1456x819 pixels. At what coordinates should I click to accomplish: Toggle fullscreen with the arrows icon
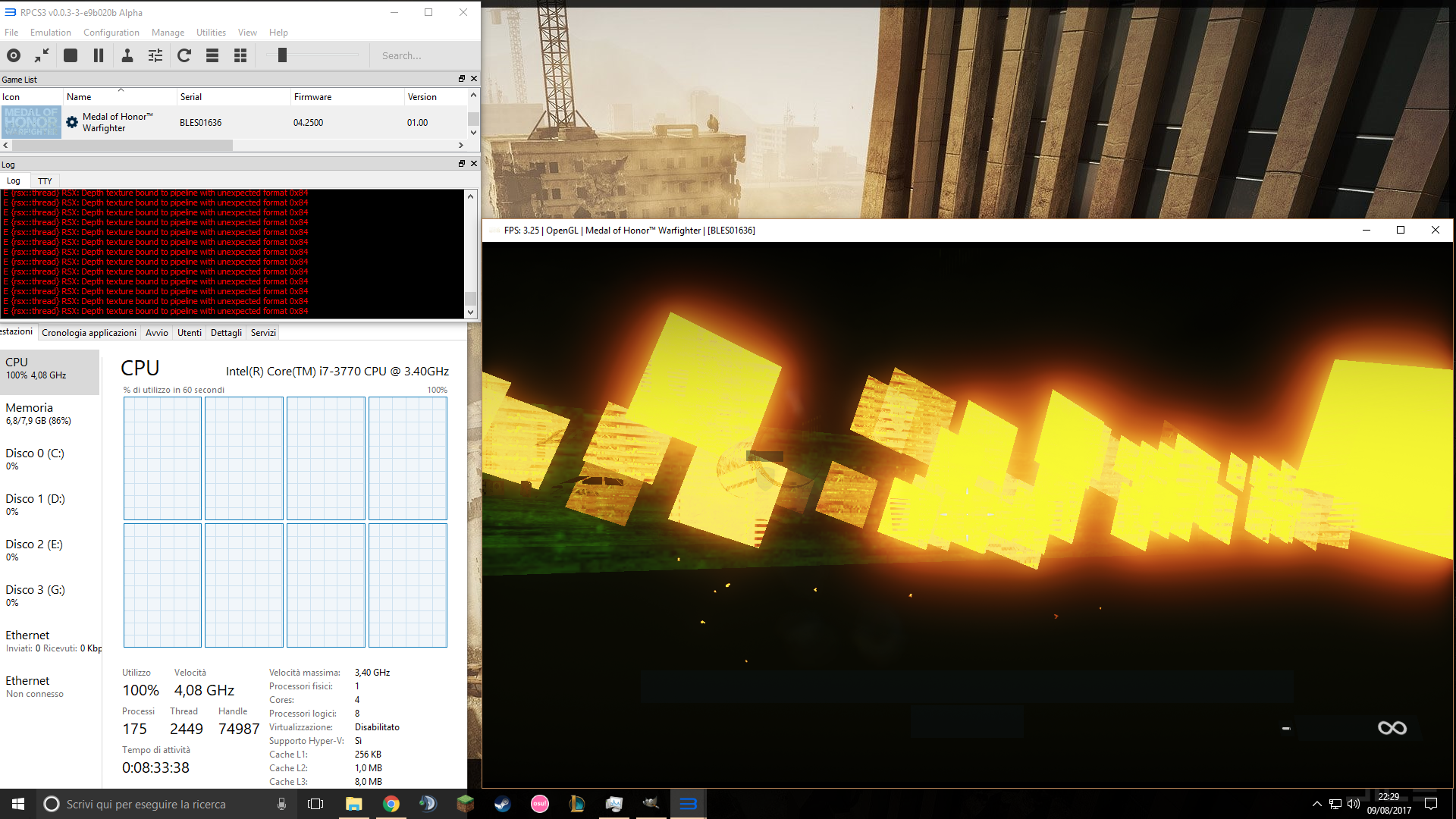tap(42, 55)
